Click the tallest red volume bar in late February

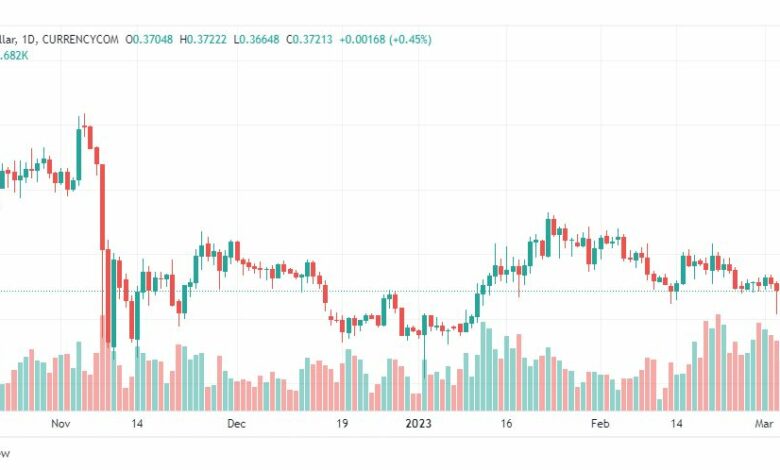718,363
